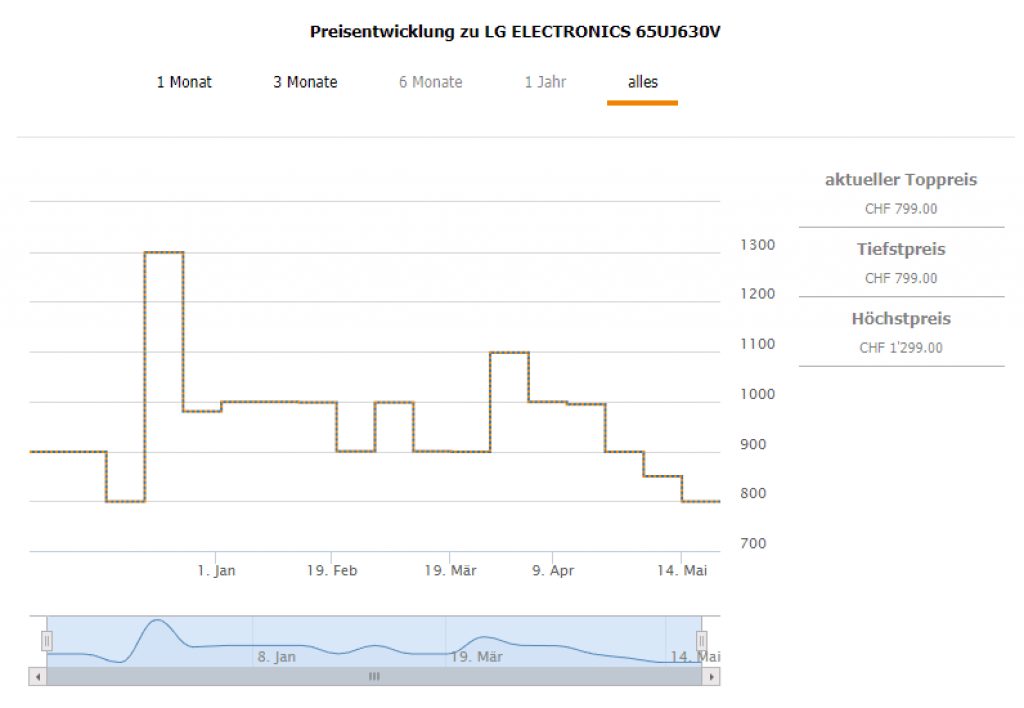Switch to the 3 Monate range
This screenshot has width=1024, height=708.
pos(305,82)
